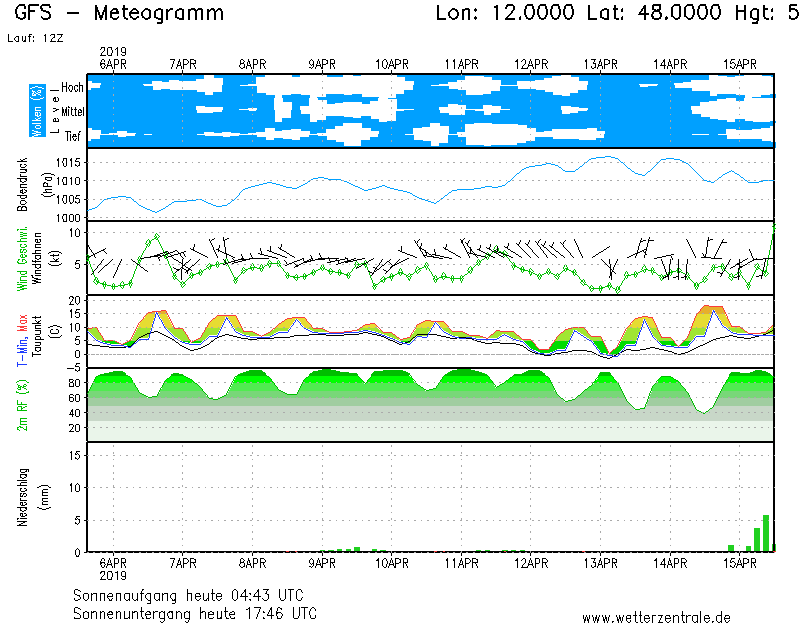Click the 7APR label on the bottom axis

coord(183,563)
